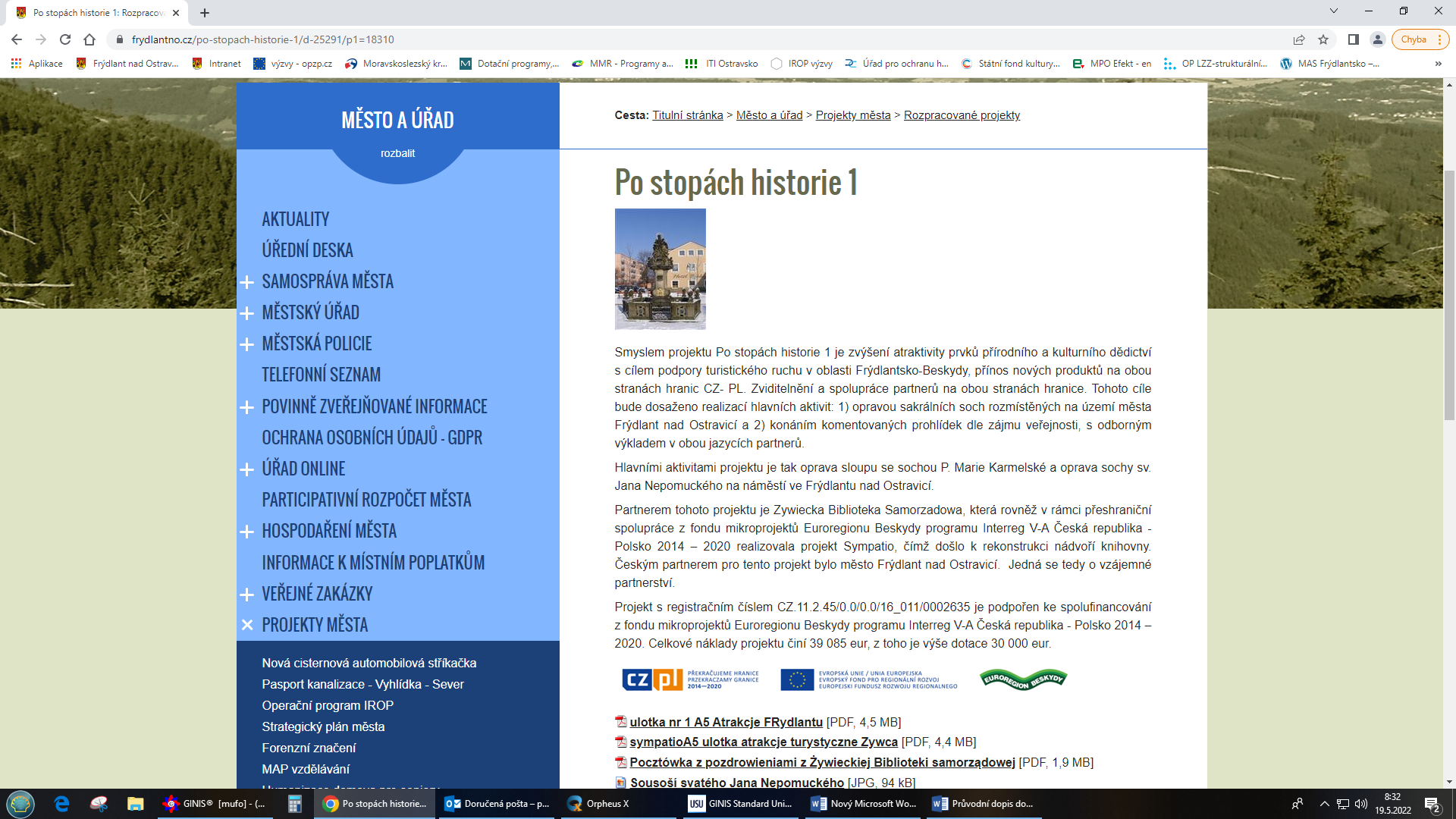Open the Moravskoslezský kr... bookmark
Image resolution: width=1456 pixels, height=819 pixels.
pos(396,64)
